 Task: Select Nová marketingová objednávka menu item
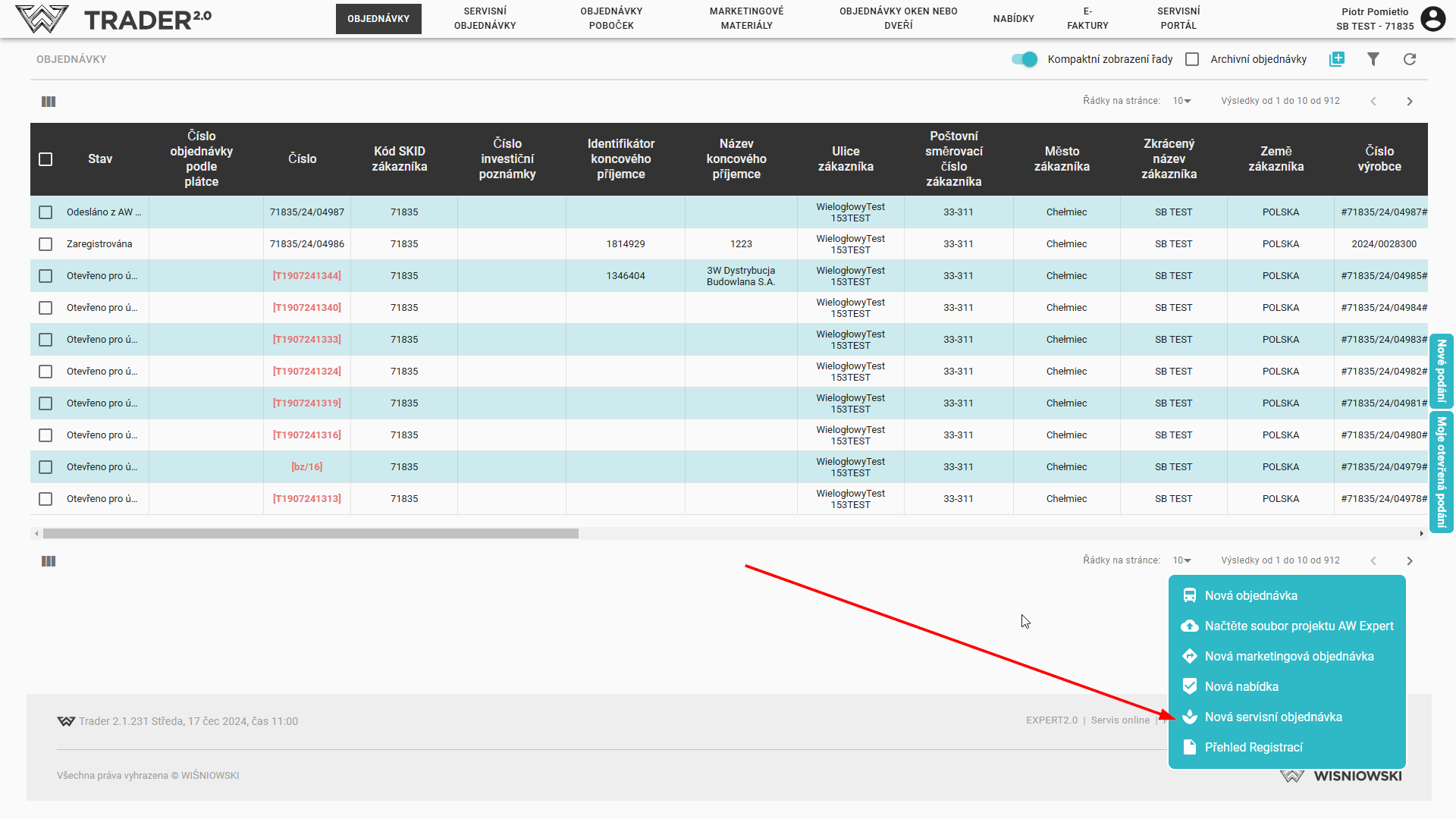point(1288,656)
